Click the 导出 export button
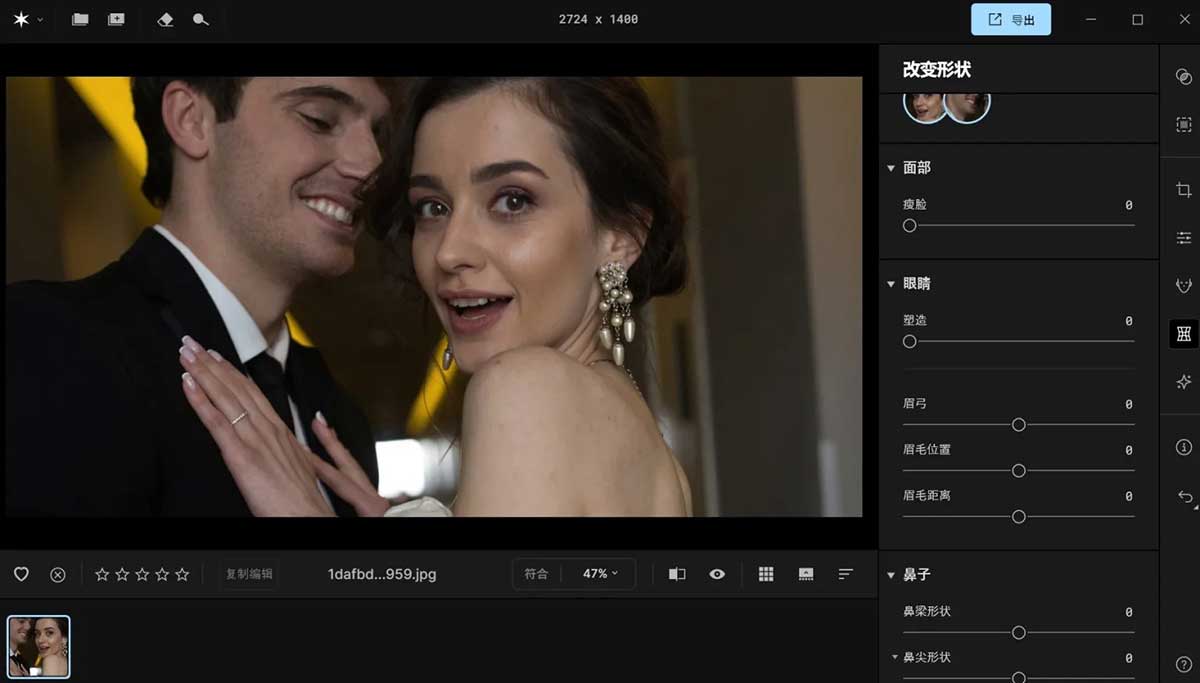Screen dimensions: 1200x683 tap(1011, 19)
